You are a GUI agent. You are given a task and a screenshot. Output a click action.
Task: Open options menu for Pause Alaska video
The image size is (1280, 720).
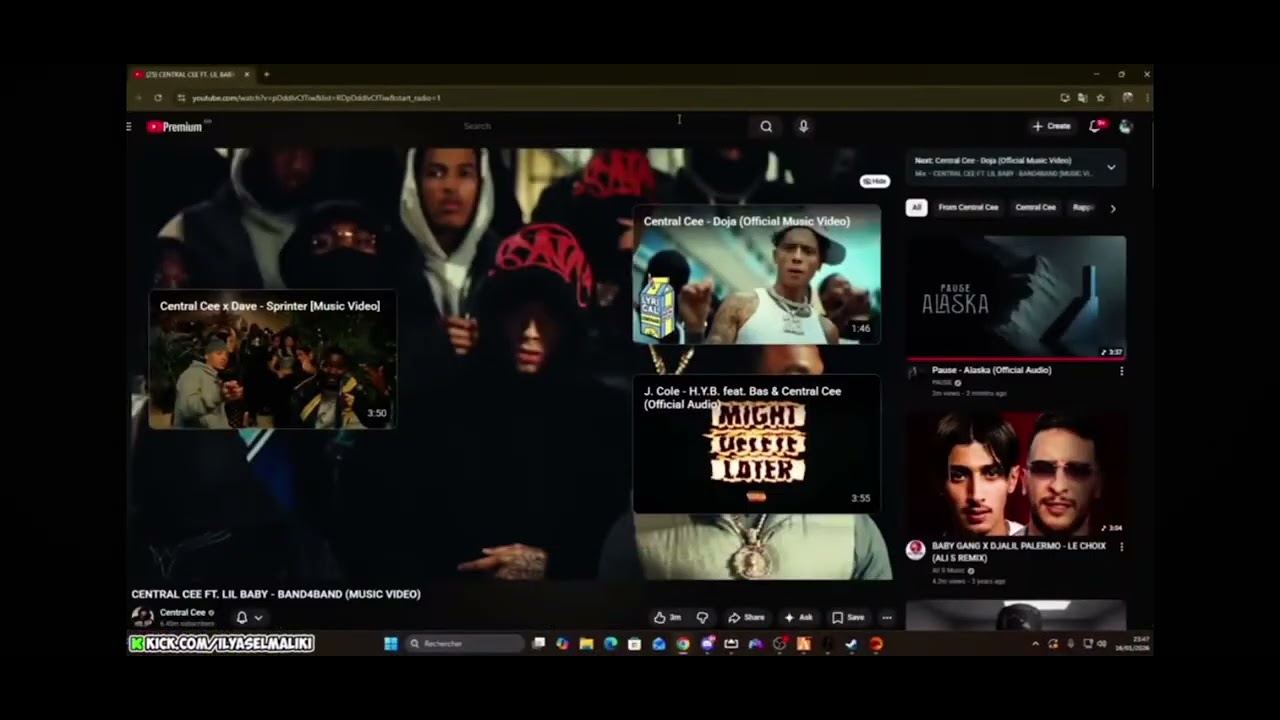(x=1121, y=371)
